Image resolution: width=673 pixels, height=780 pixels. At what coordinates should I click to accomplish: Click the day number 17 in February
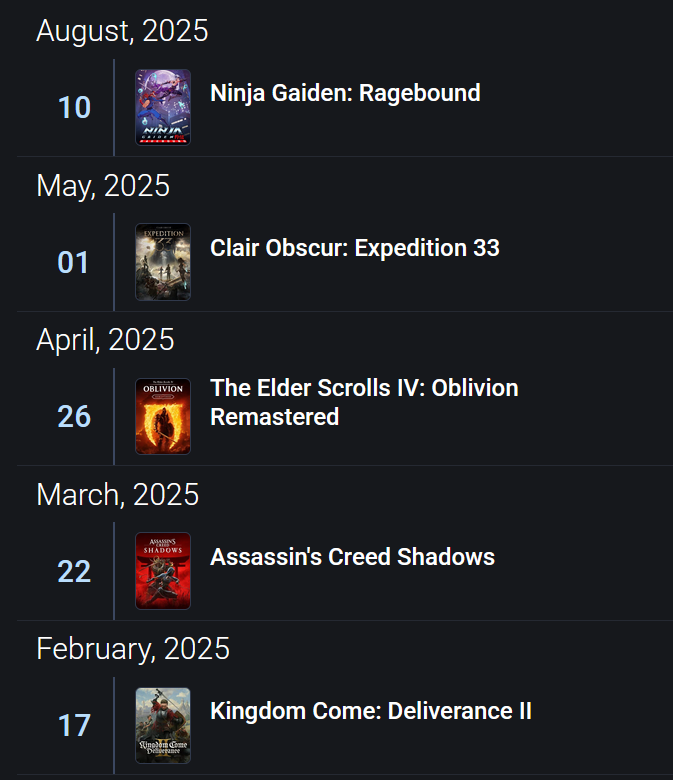point(74,725)
